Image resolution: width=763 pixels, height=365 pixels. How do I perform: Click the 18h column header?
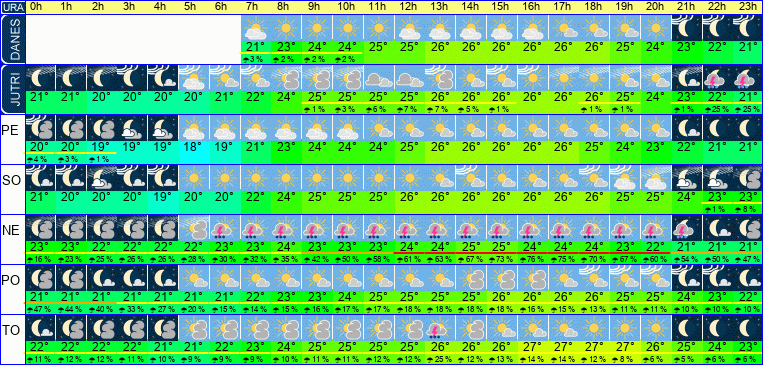click(x=593, y=7)
